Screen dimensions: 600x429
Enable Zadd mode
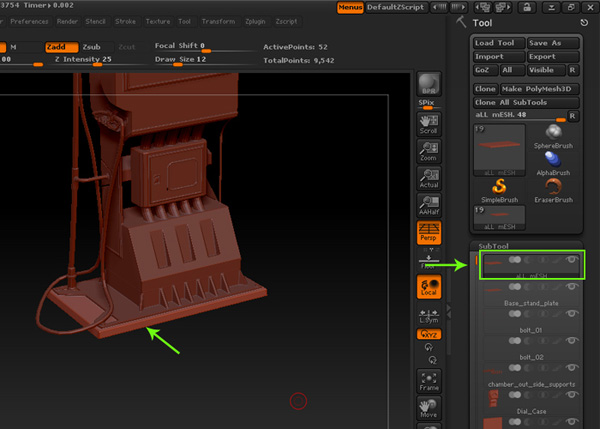tap(62, 47)
